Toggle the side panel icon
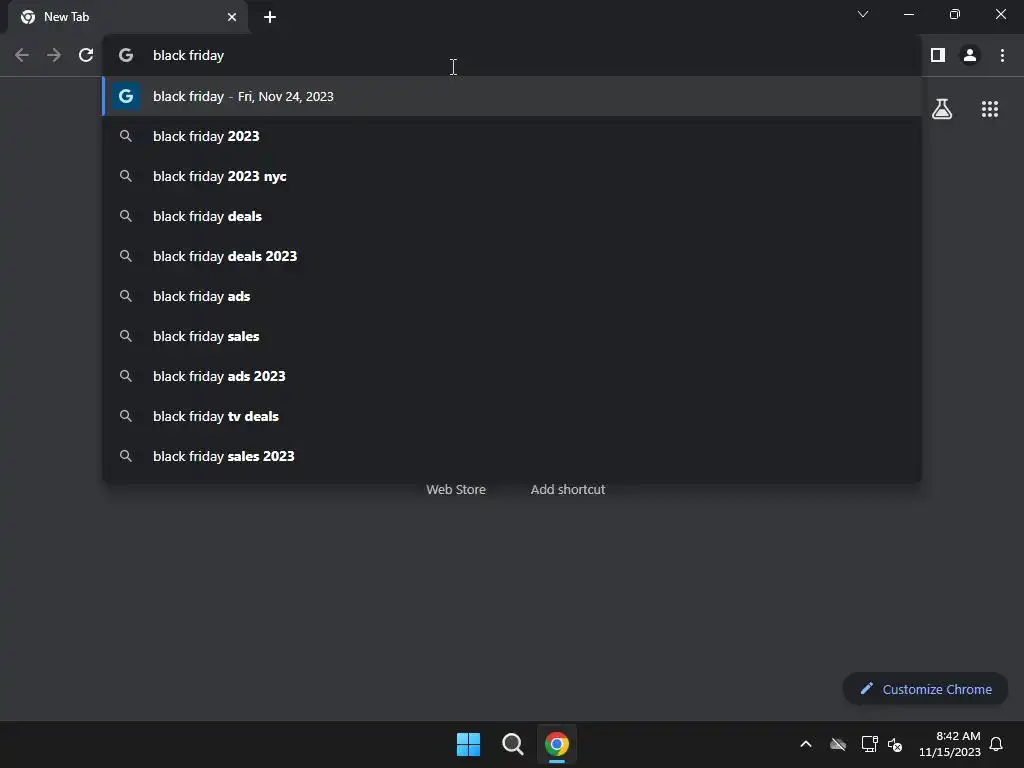Screen dimensions: 1024x768 938,56
